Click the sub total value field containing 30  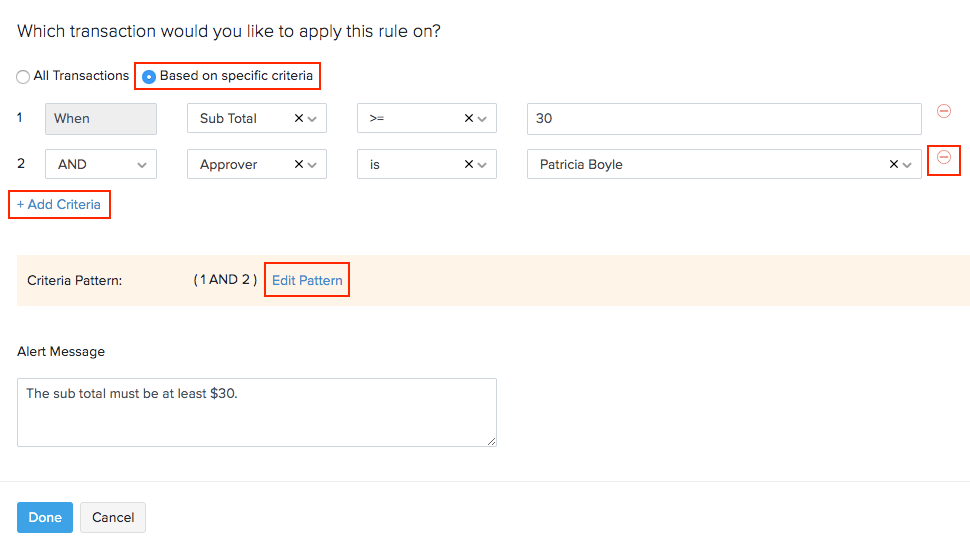723,118
